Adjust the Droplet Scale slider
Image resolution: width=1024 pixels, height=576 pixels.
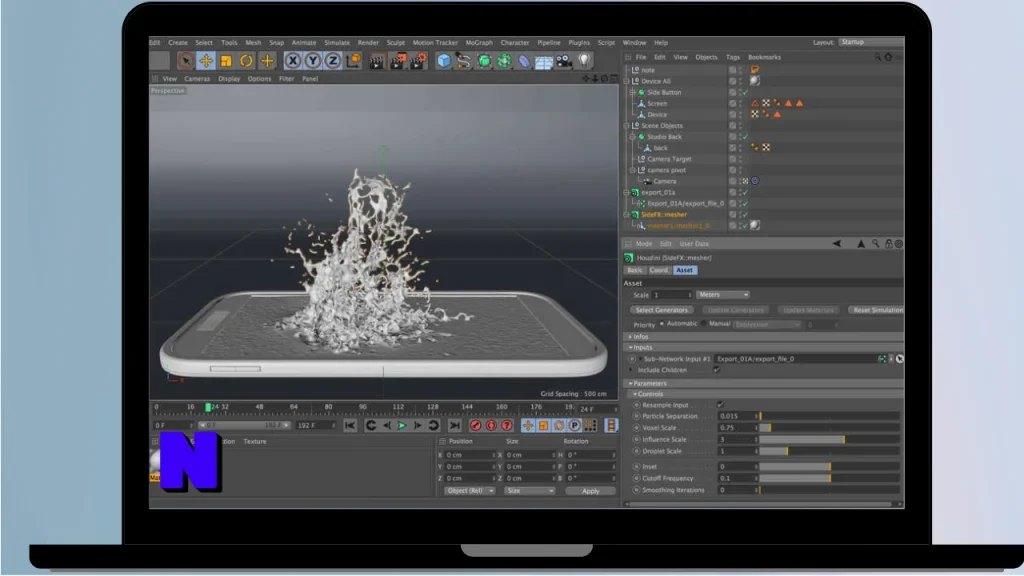tap(829, 451)
